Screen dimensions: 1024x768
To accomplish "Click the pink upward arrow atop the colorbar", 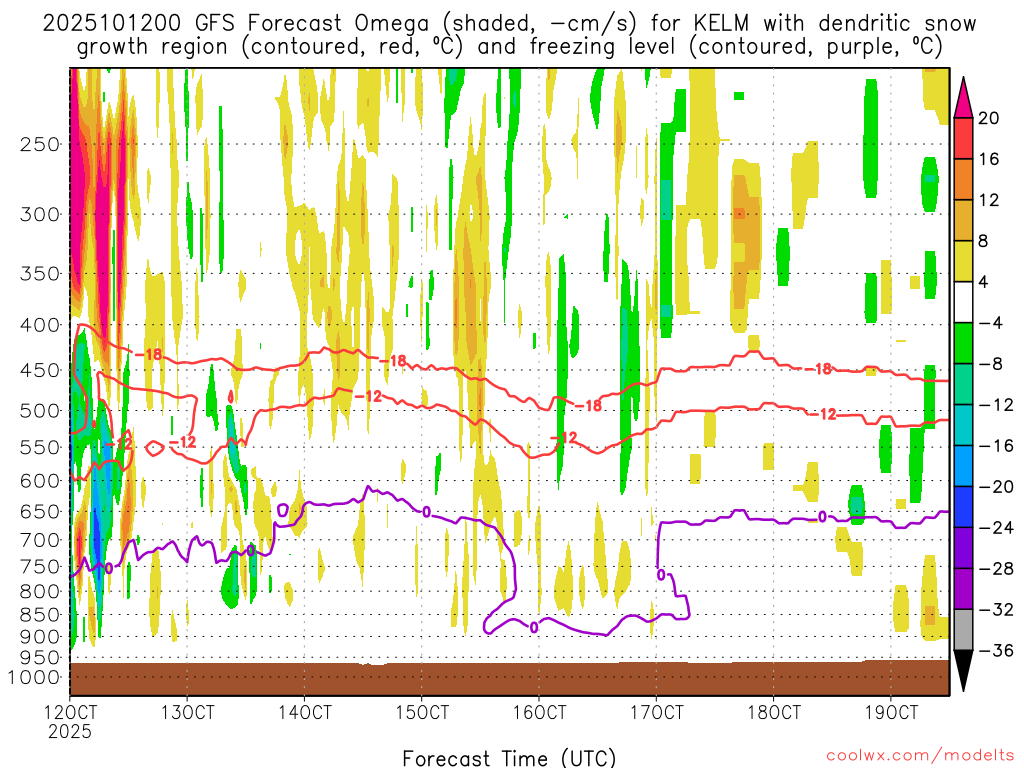I will coord(963,101).
